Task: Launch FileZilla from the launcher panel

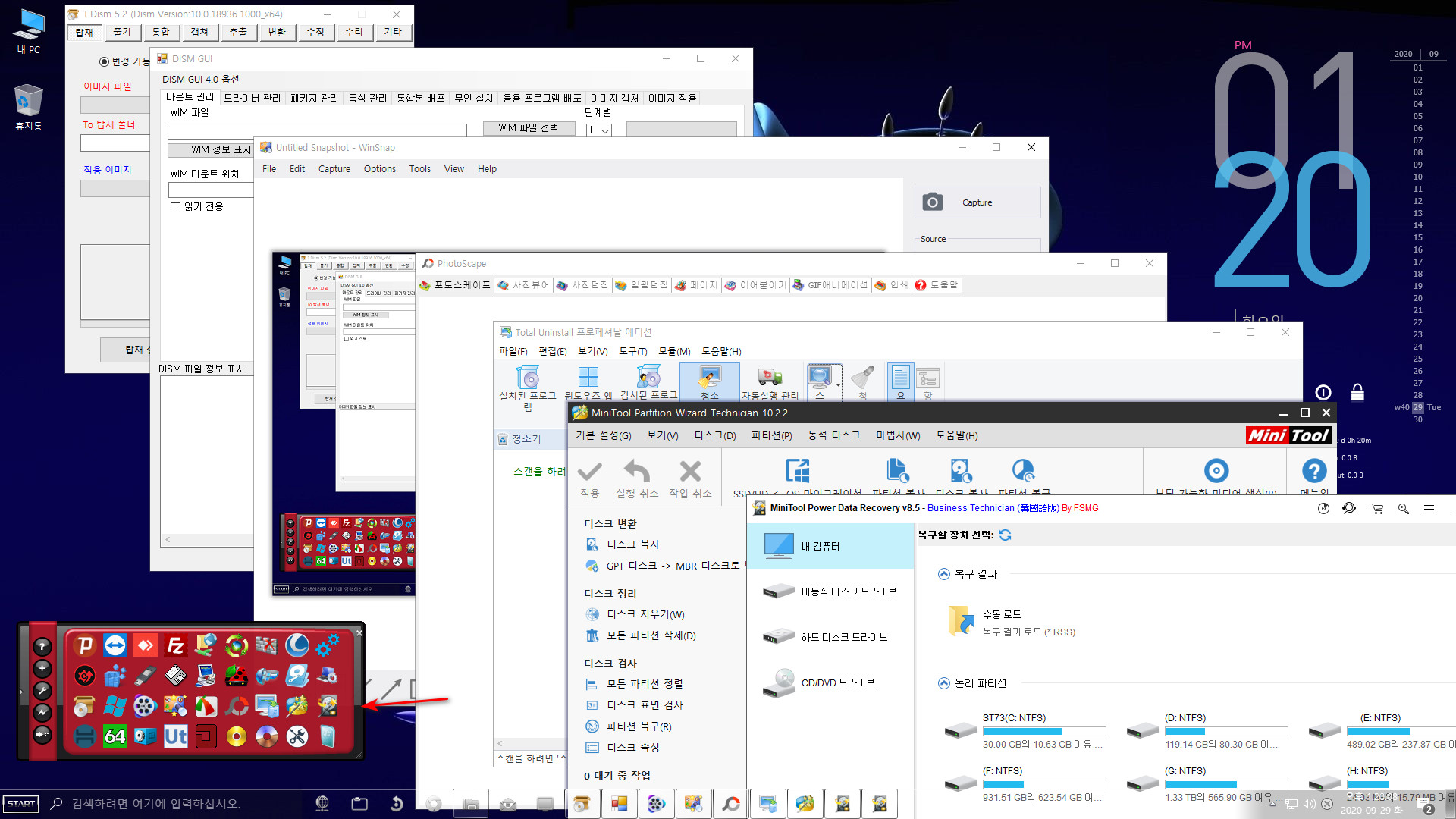Action: click(x=175, y=645)
